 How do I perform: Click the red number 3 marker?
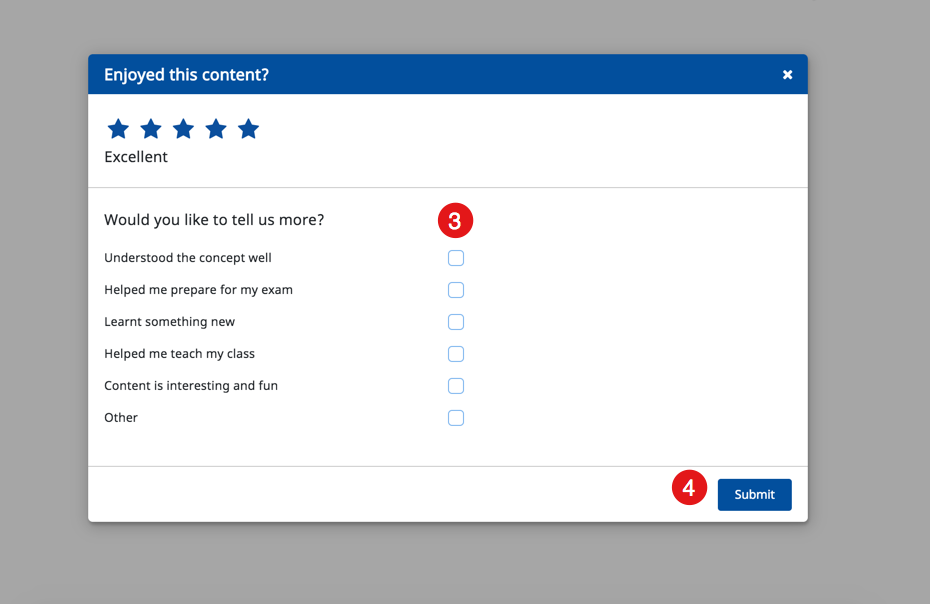pyautogui.click(x=455, y=220)
